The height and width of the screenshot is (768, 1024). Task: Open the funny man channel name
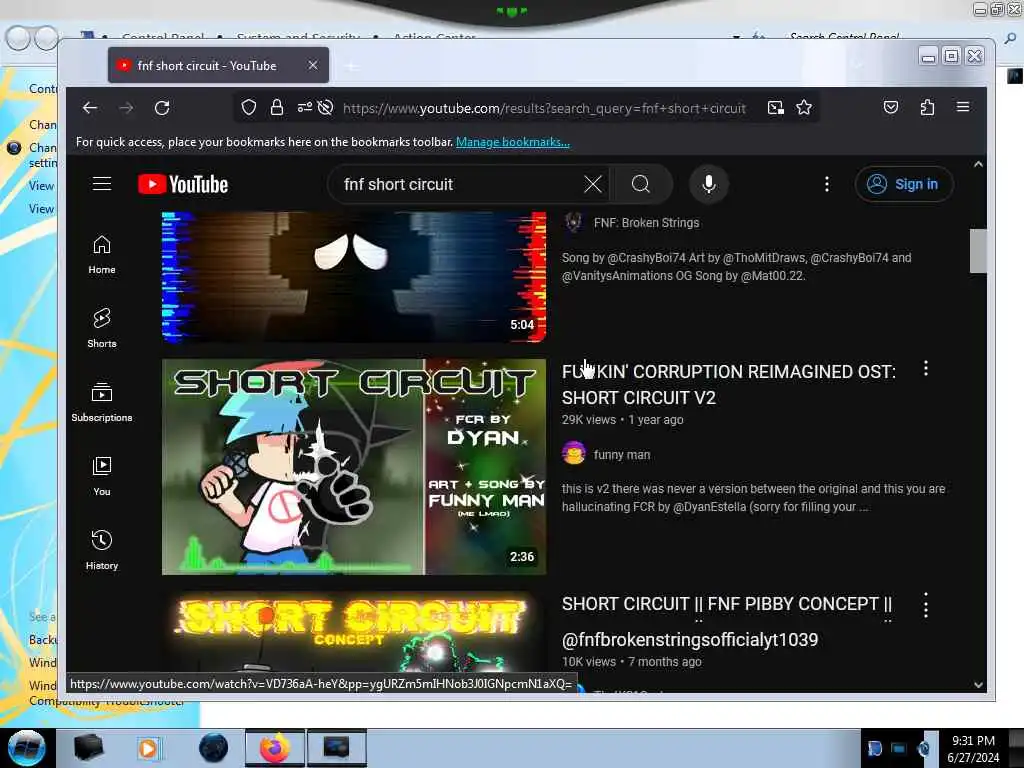click(622, 455)
